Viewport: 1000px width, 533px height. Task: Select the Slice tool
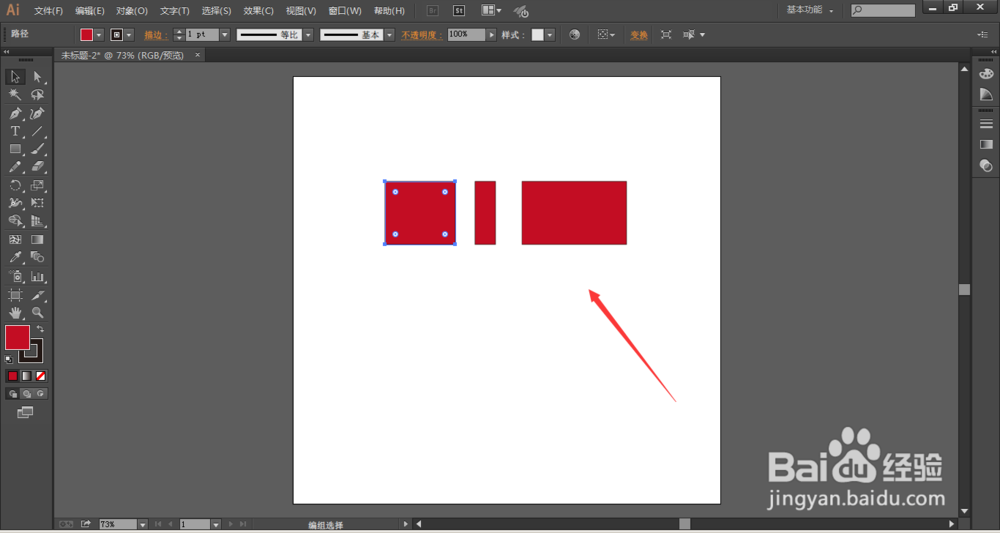38,295
